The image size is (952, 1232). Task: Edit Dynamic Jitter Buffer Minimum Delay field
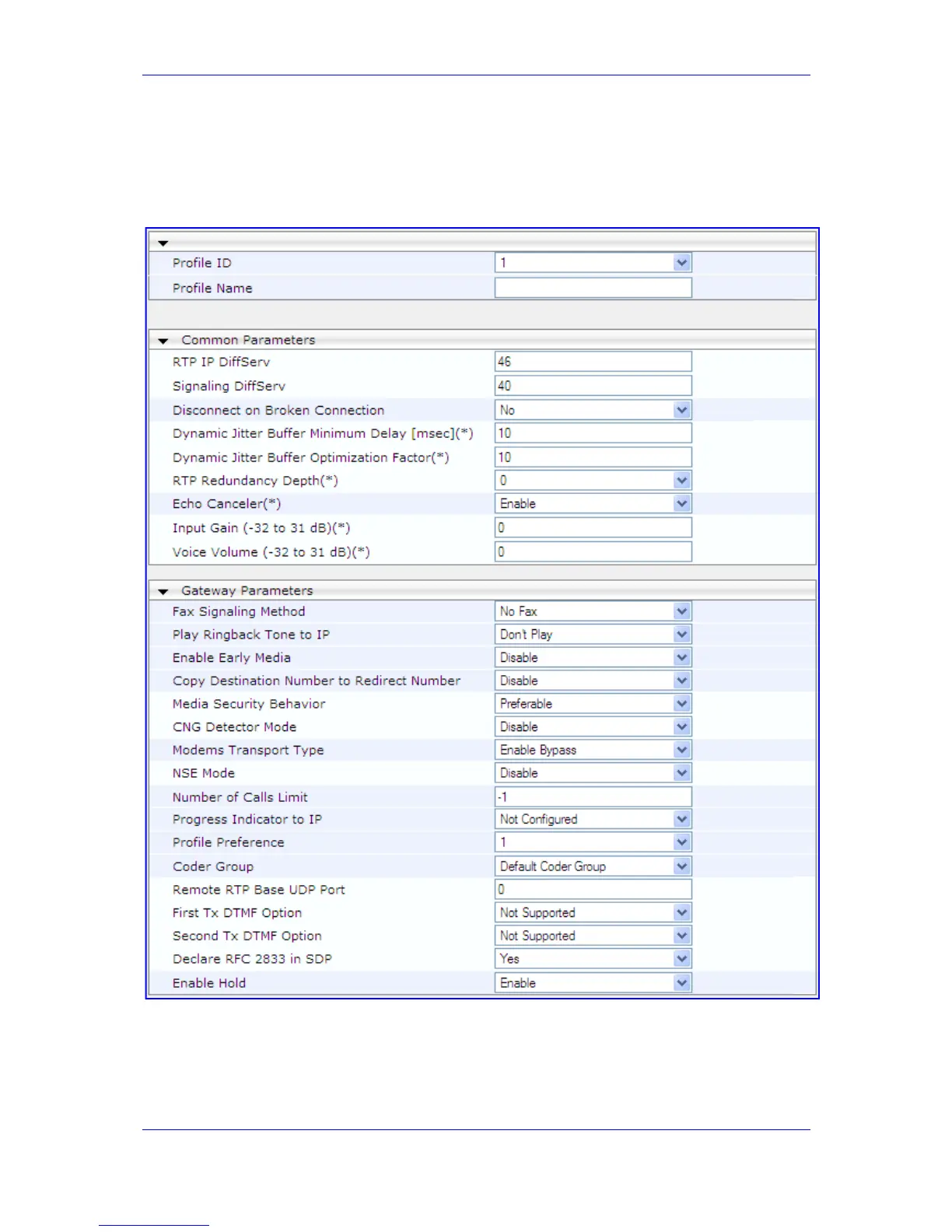[593, 433]
